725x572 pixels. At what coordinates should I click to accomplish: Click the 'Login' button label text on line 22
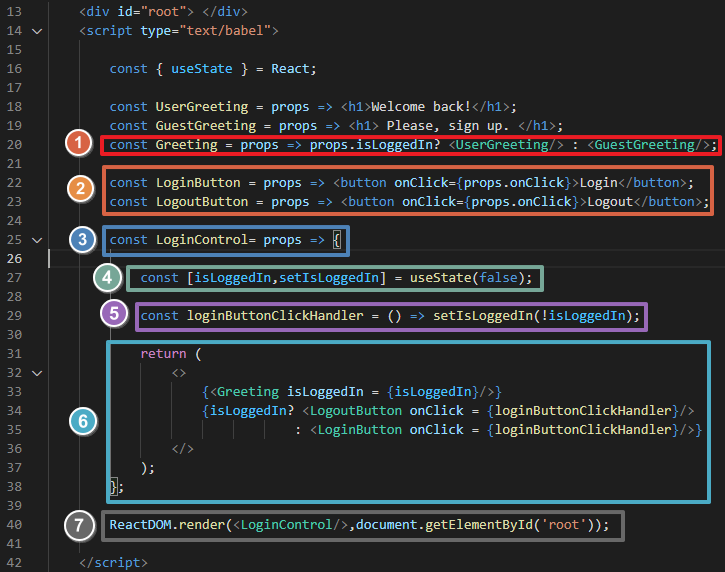599,183
